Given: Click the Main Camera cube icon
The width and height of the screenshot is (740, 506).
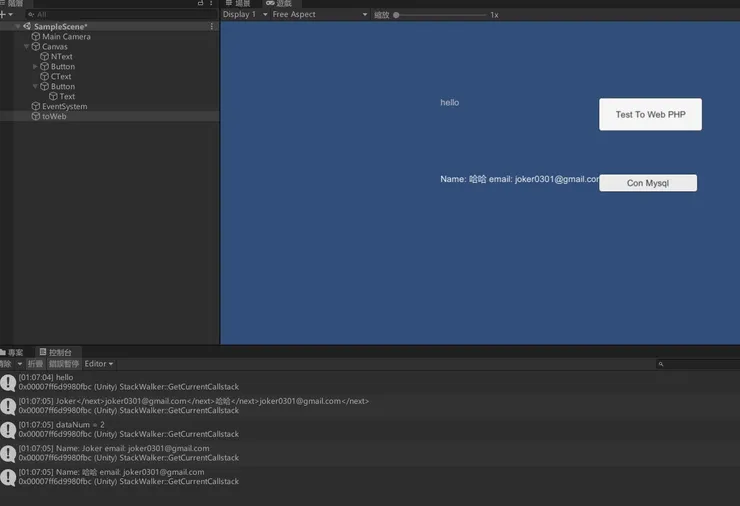Looking at the screenshot, I should [x=35, y=36].
